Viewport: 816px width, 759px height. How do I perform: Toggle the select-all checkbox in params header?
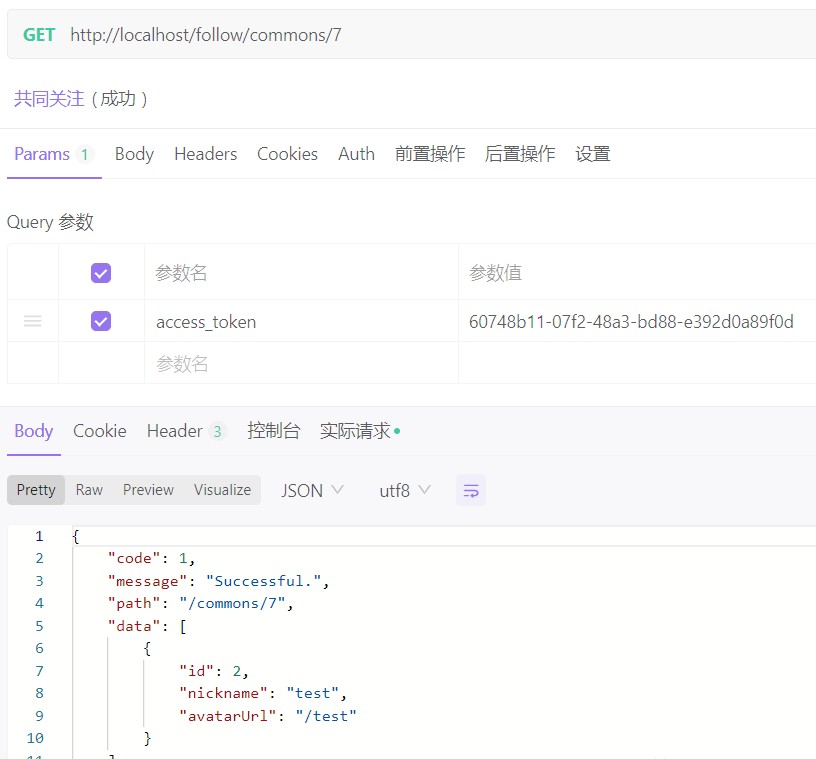pyautogui.click(x=101, y=273)
